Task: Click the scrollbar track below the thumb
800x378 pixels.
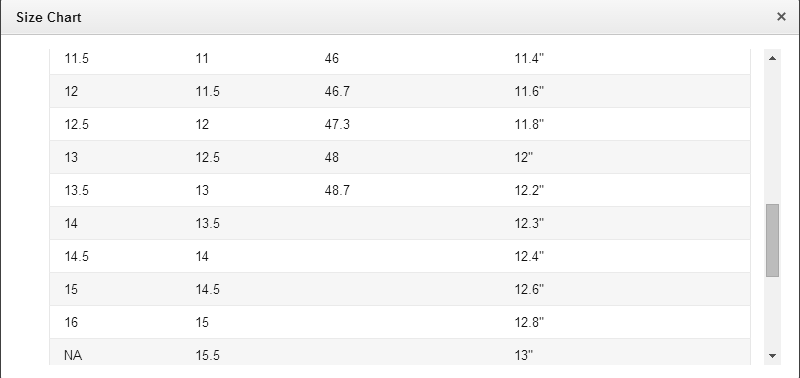Action: (x=772, y=312)
